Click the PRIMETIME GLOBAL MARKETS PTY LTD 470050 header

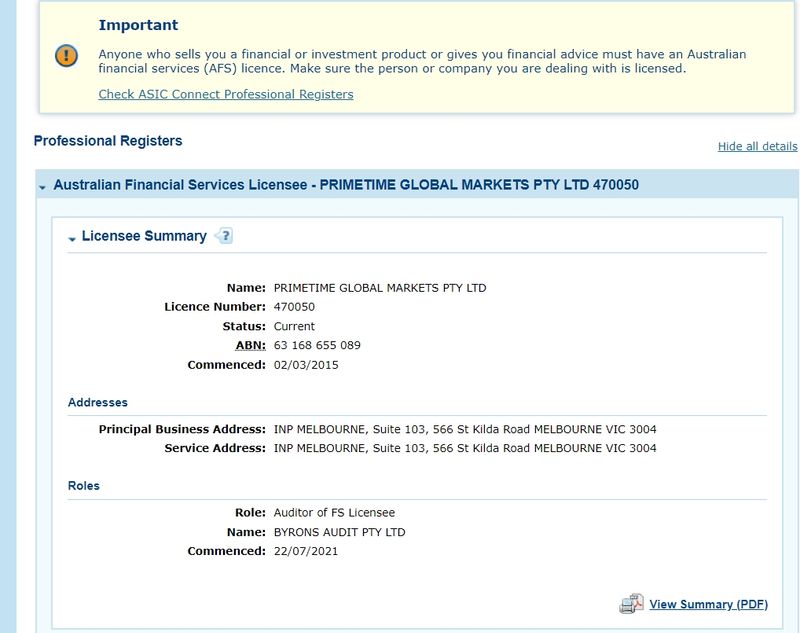(479, 185)
